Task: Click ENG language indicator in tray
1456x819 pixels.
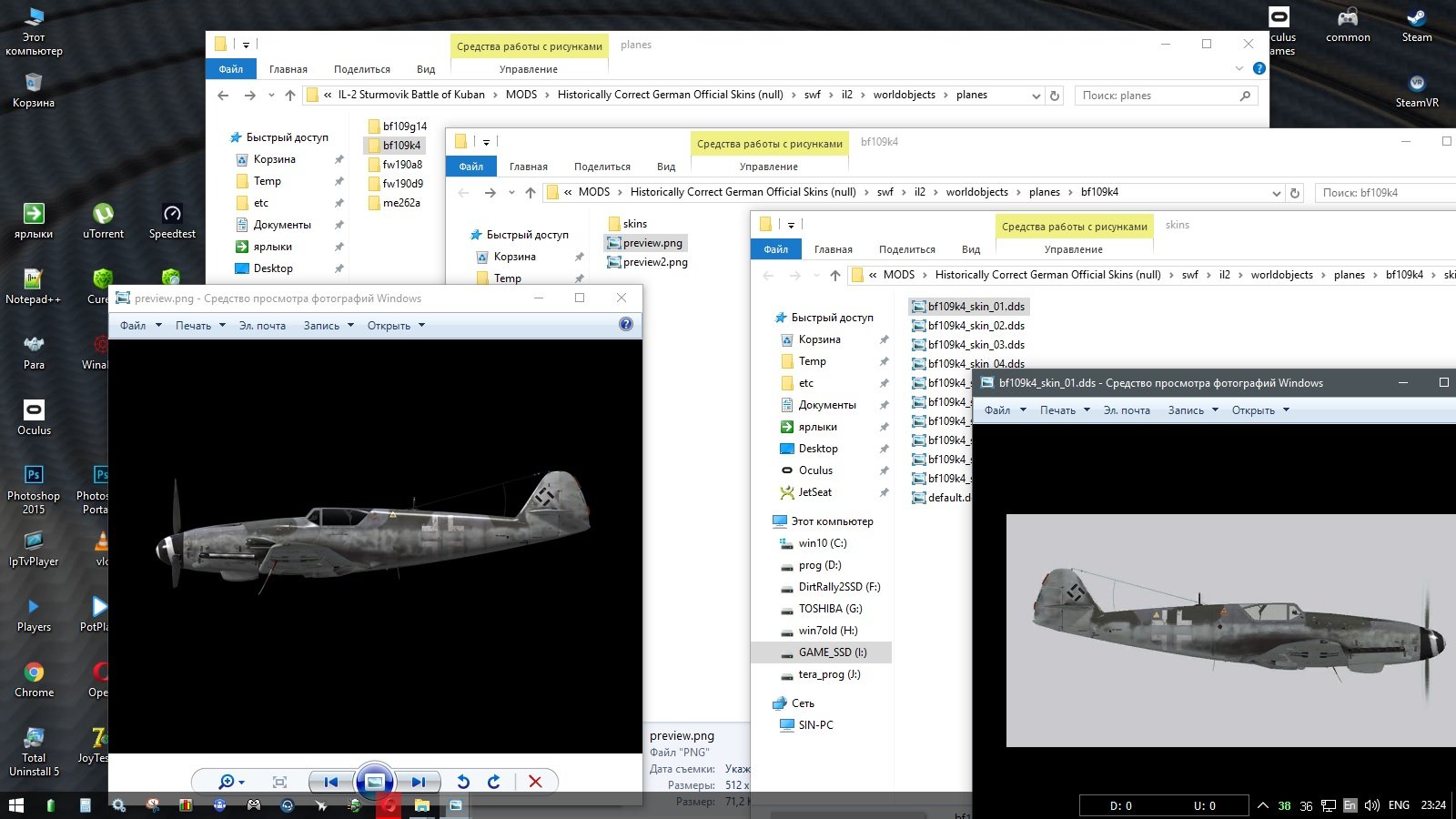Action: [1399, 805]
